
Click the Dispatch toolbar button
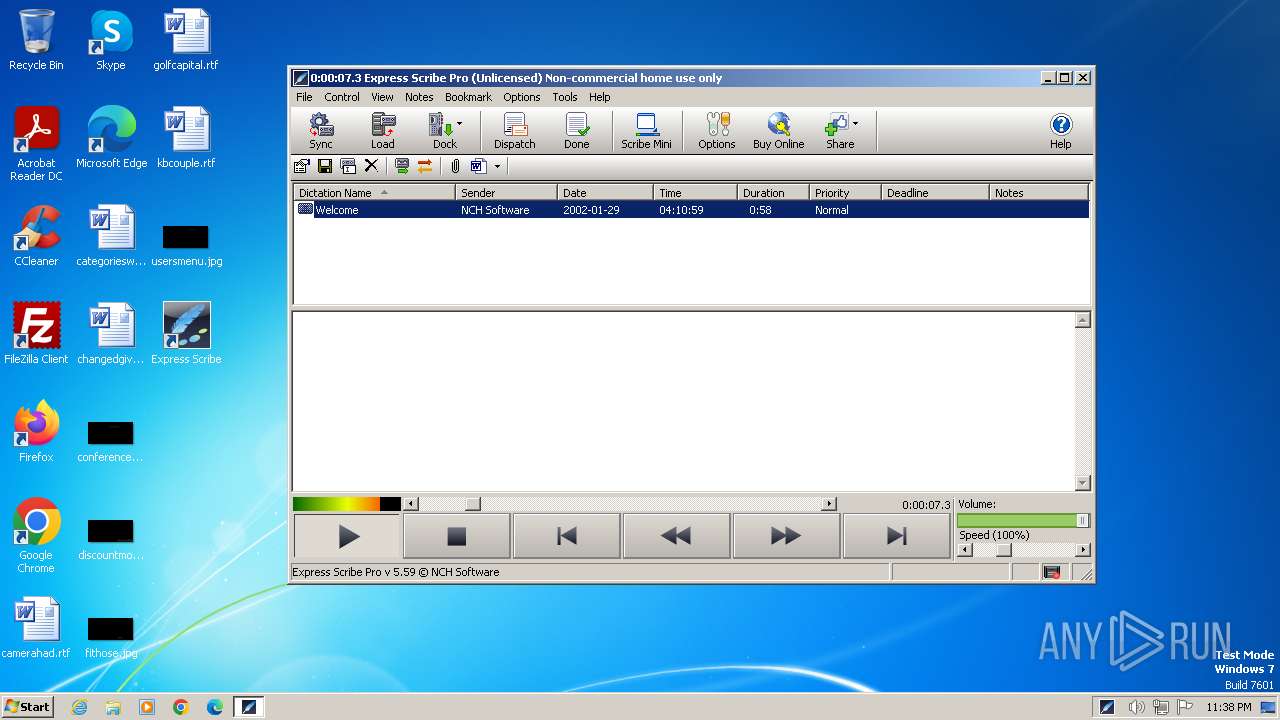[x=515, y=131]
